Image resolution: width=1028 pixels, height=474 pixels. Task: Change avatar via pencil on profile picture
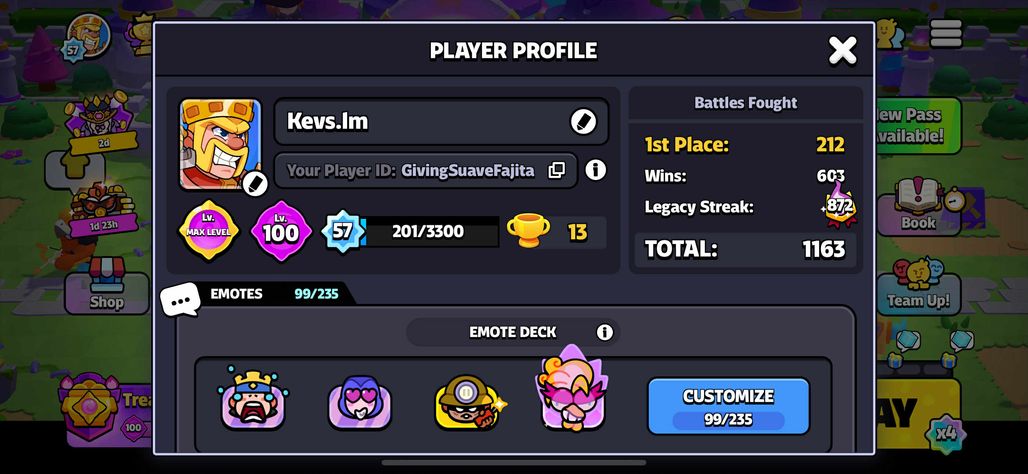pyautogui.click(x=254, y=184)
